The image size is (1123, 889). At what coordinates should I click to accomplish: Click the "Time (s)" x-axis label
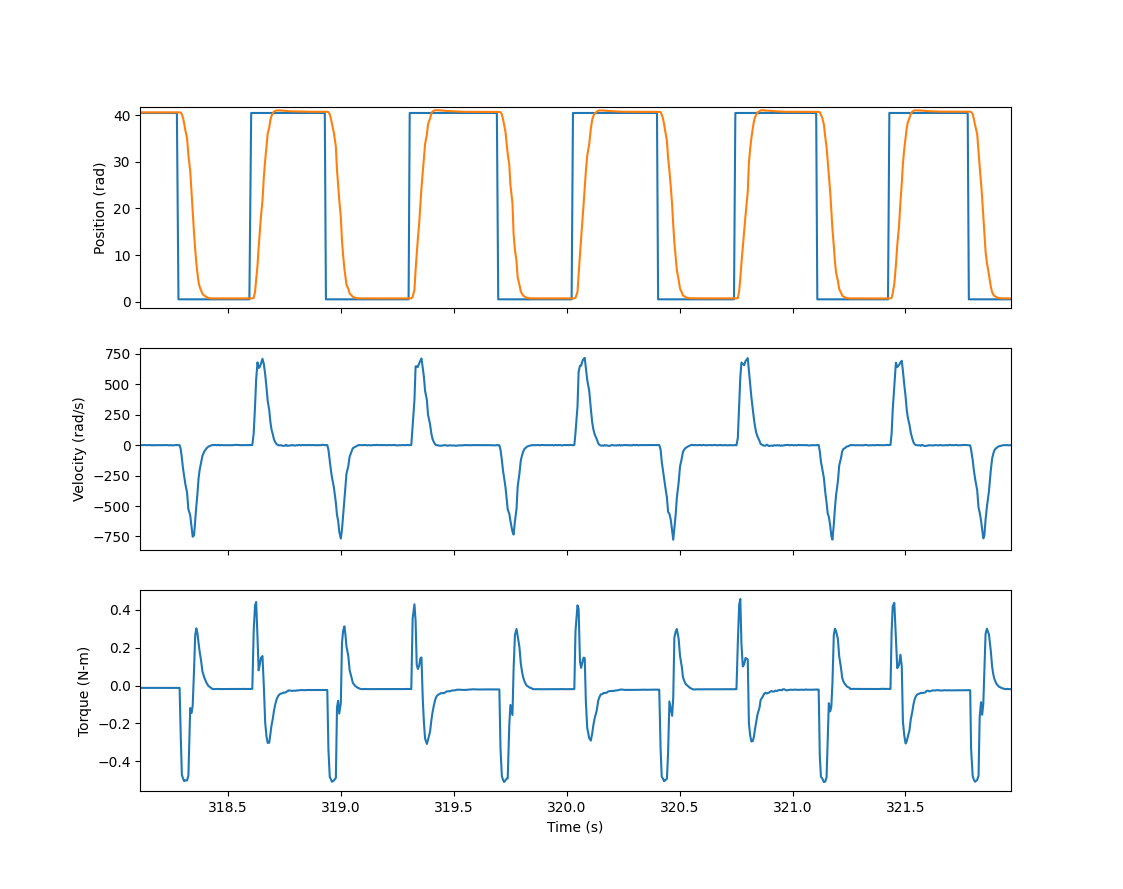pos(574,828)
